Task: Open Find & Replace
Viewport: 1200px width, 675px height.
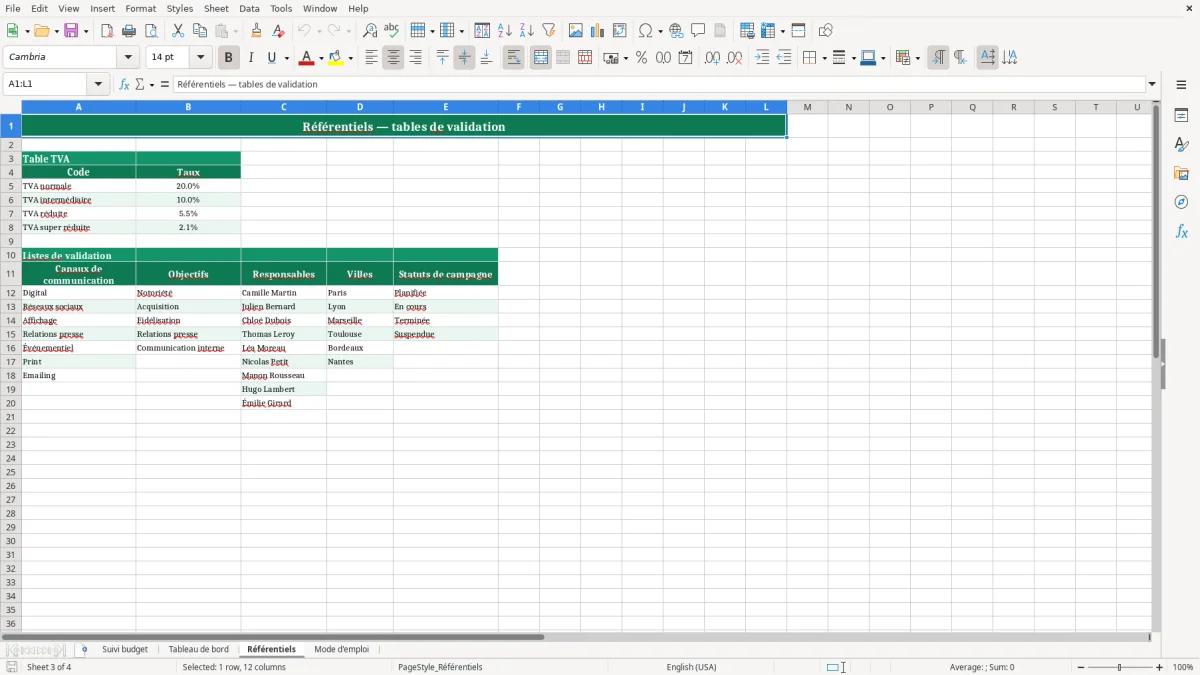Action: [370, 31]
